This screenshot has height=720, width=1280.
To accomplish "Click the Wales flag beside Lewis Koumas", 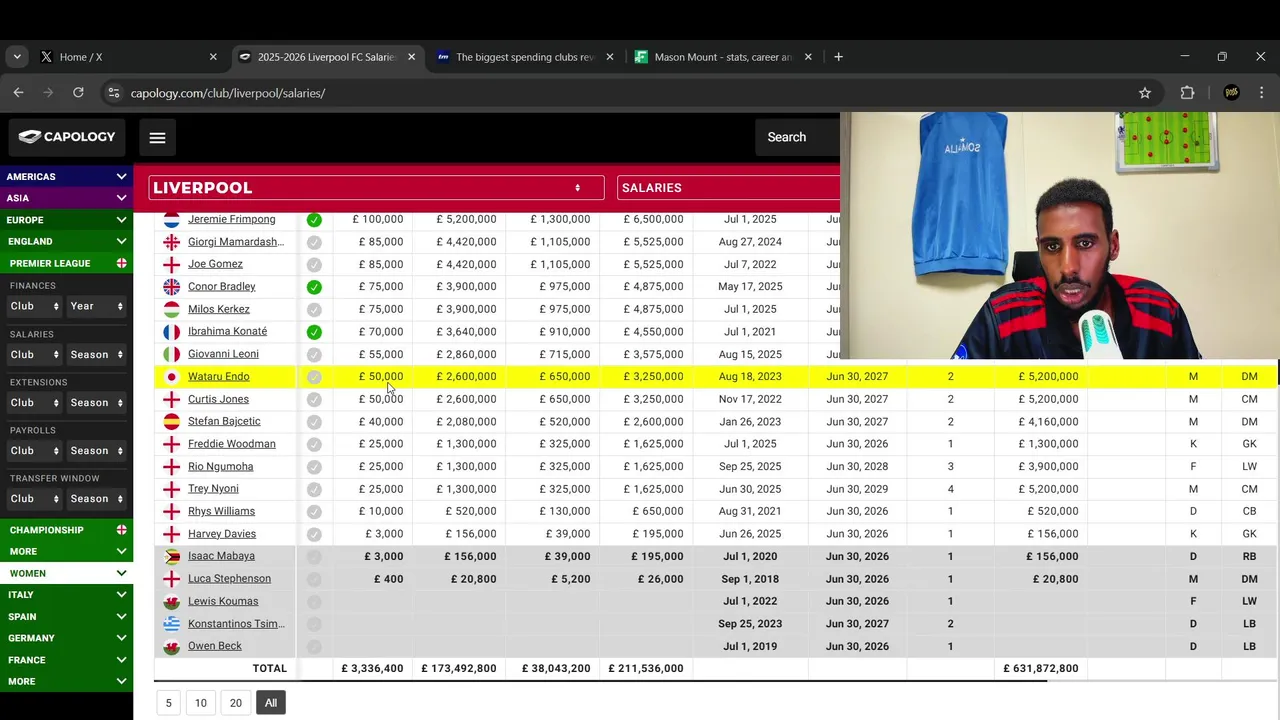I will (171, 602).
